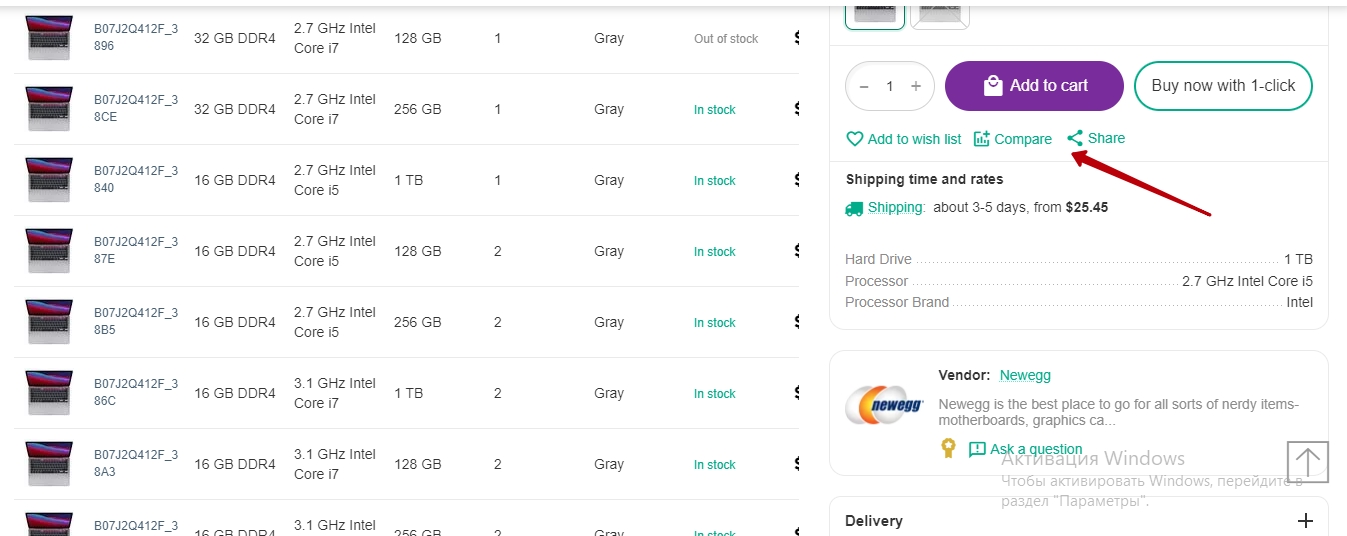Select the first product image thumbnail
The width and height of the screenshot is (1347, 536).
(875, 12)
